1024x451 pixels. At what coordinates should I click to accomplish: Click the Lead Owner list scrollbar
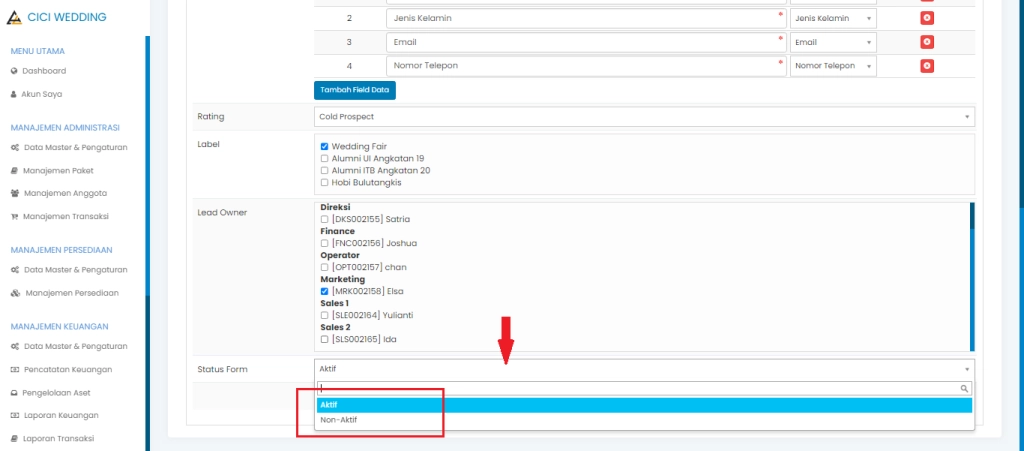coord(971,275)
